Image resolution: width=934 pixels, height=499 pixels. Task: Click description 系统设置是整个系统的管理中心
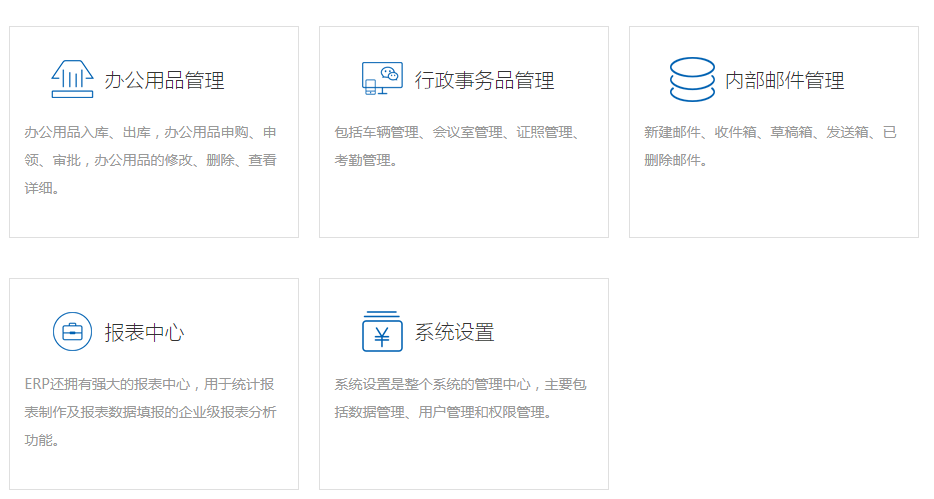[460, 385]
